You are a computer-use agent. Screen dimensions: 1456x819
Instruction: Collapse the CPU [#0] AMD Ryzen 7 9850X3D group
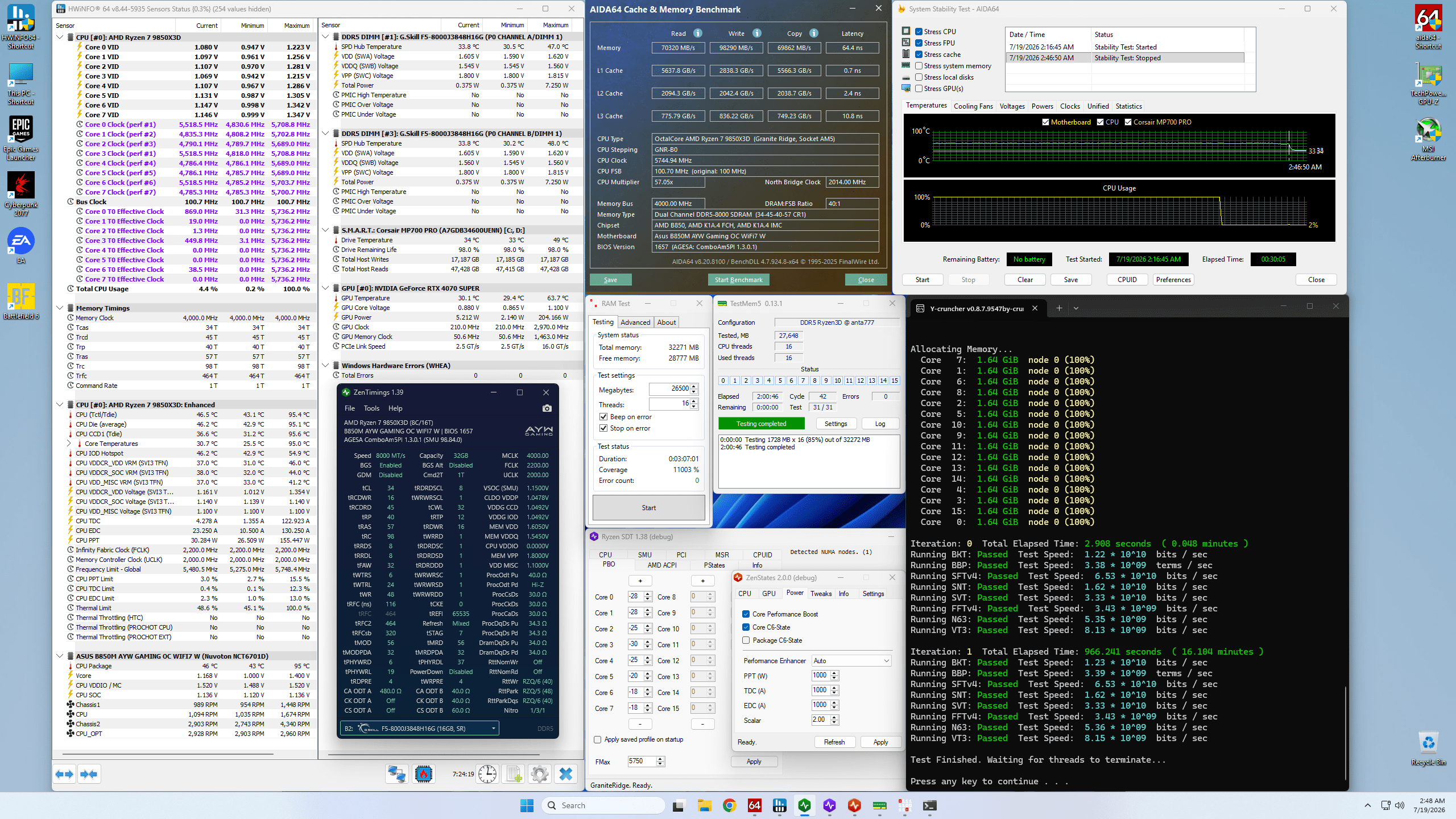(60, 38)
